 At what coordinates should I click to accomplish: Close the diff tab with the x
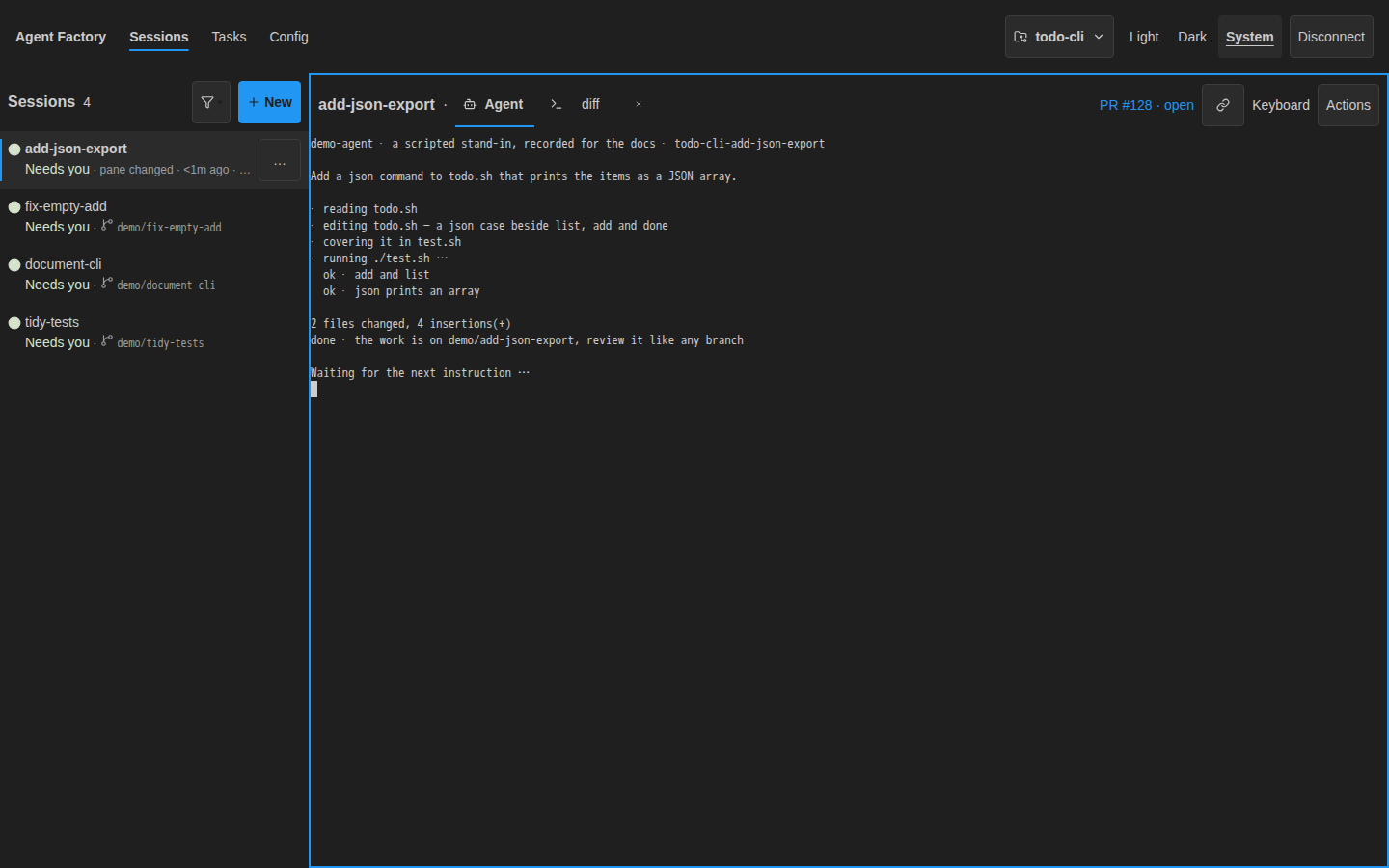click(x=639, y=104)
